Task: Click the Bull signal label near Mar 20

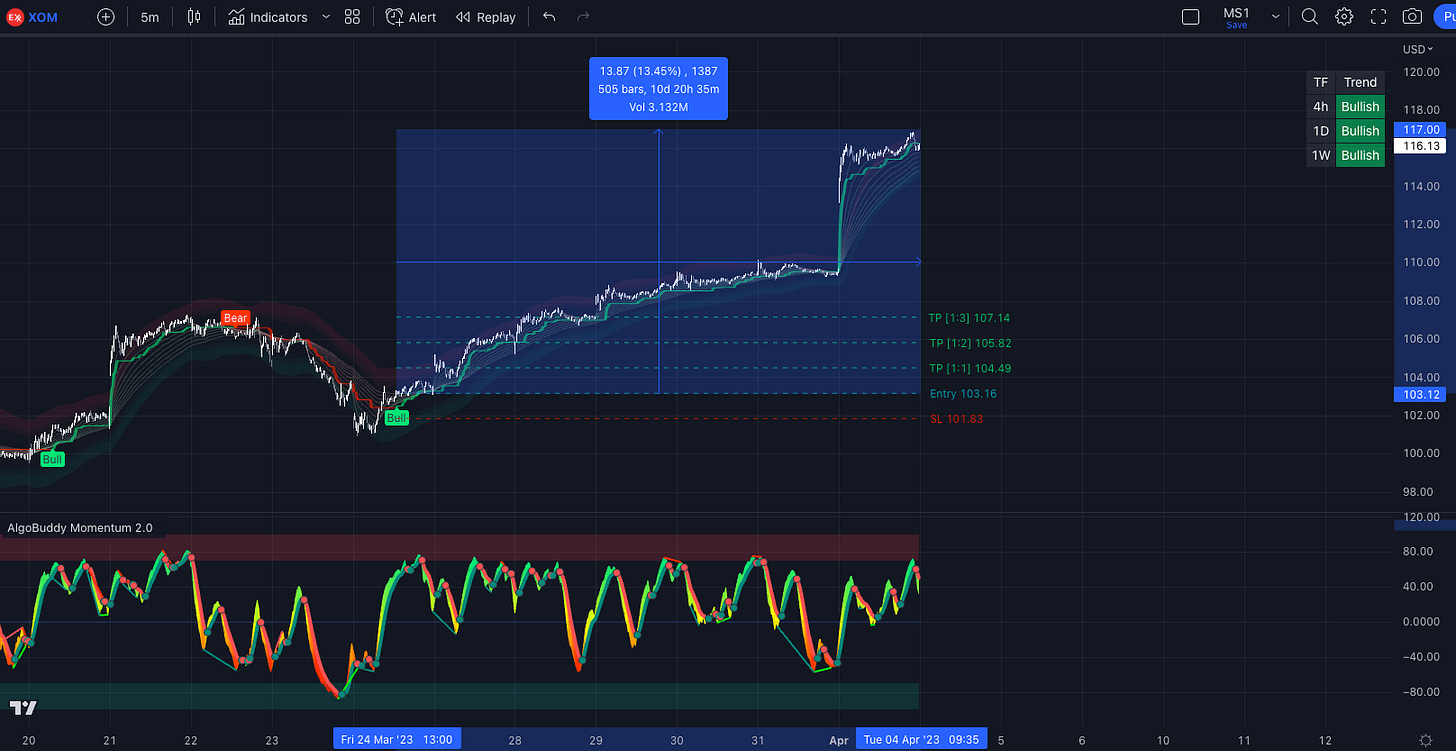Action: tap(52, 459)
